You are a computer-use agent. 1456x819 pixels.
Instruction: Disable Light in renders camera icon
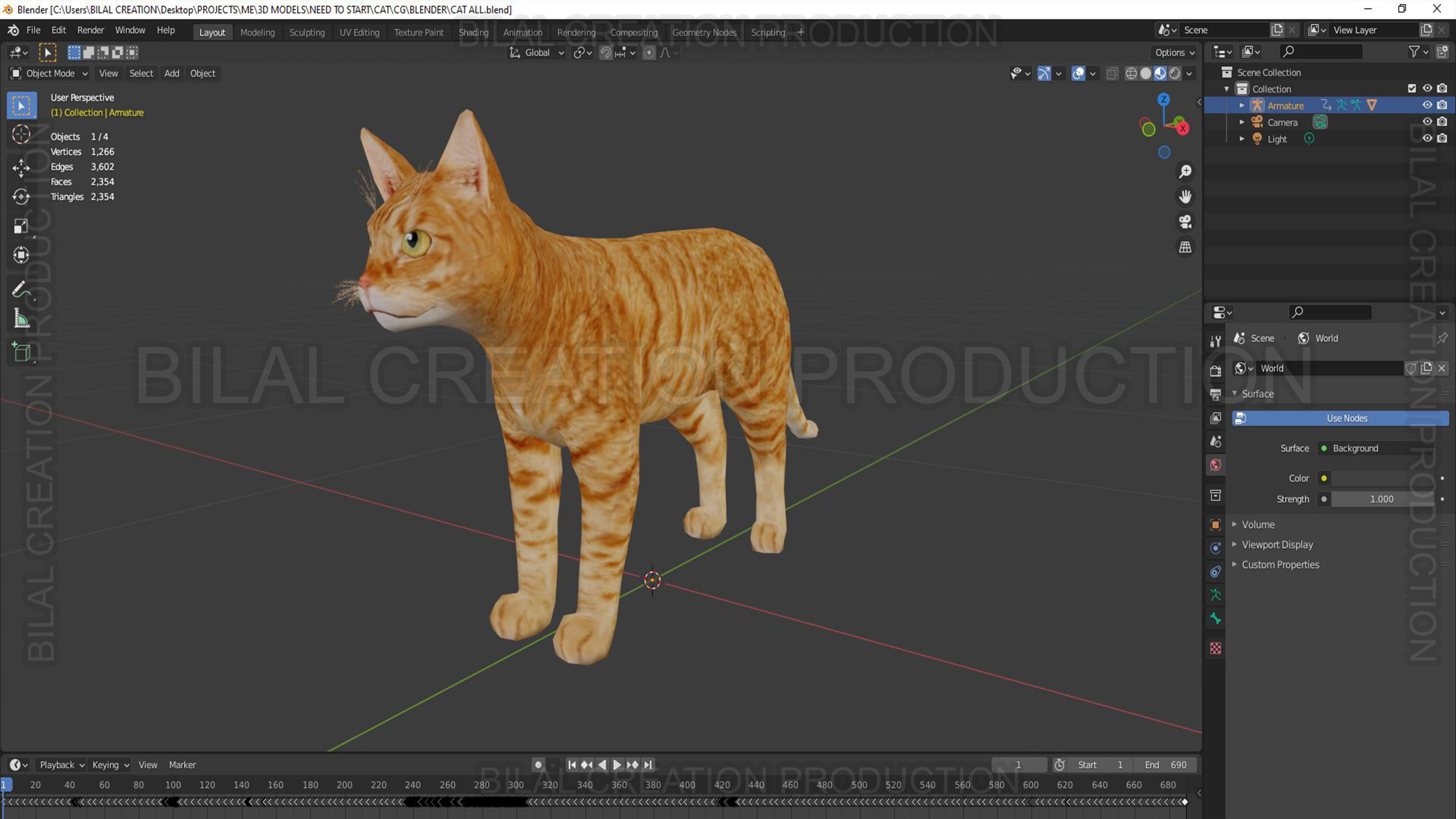pyautogui.click(x=1442, y=138)
